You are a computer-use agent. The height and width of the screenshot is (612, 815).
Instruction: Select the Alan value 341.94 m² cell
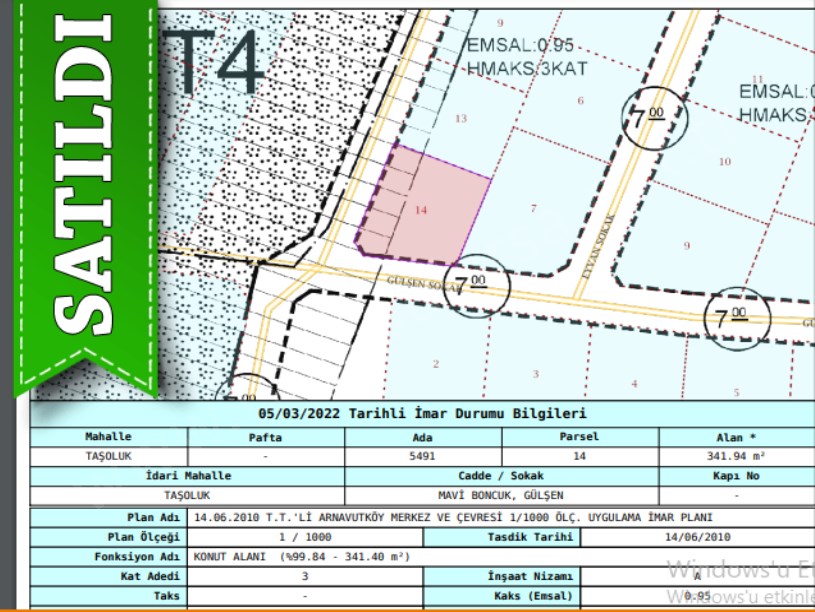click(x=735, y=456)
